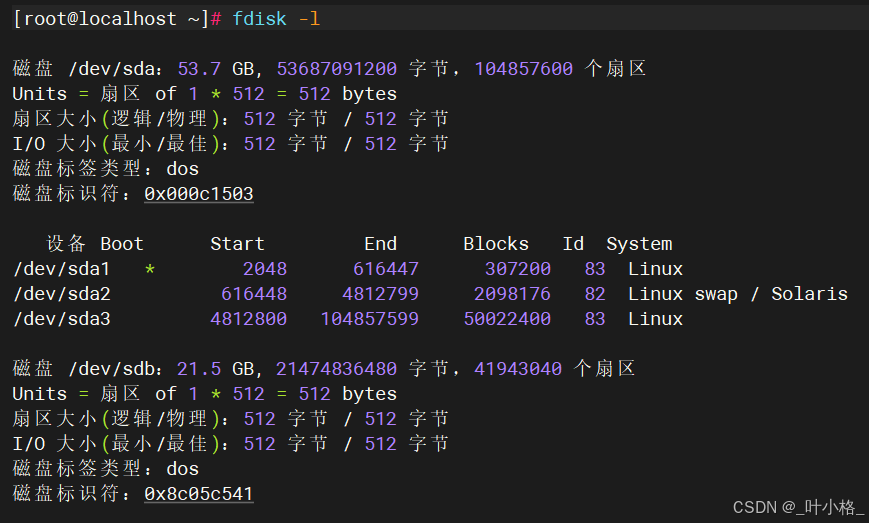The height and width of the screenshot is (523, 869).
Task: Click the End value 4812799
Action: tap(380, 294)
